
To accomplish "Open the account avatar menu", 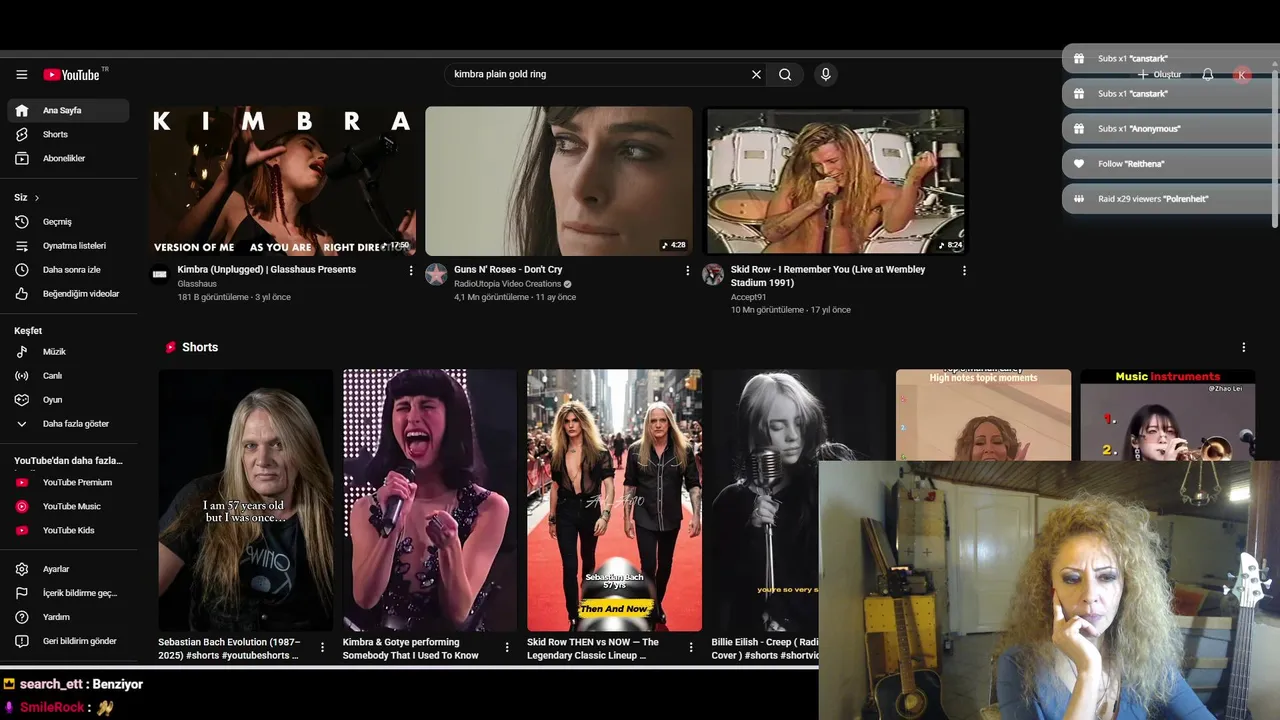I will [1242, 75].
